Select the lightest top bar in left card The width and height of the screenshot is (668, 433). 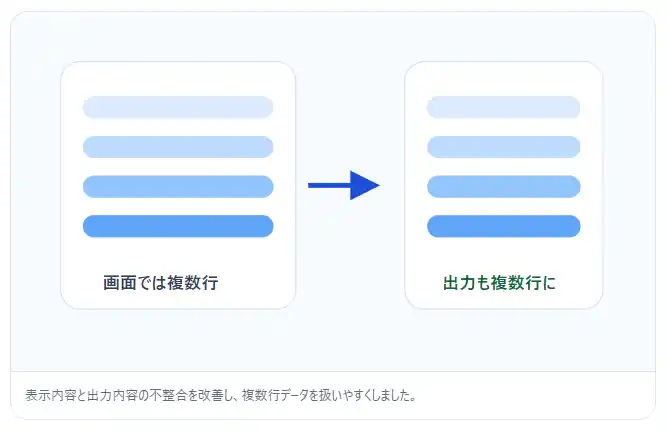[178, 107]
